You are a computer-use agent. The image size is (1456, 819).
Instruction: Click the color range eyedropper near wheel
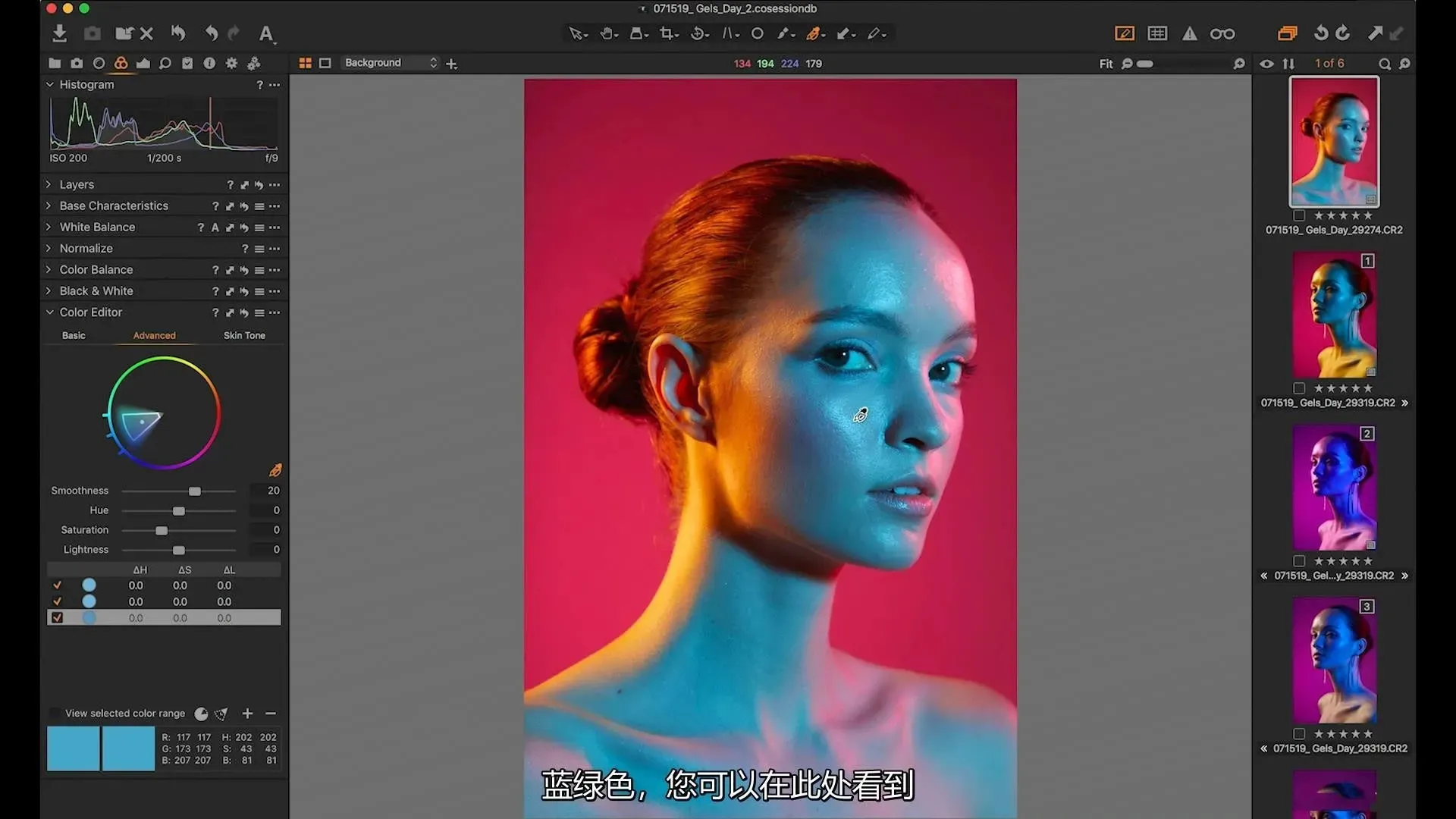pyautogui.click(x=275, y=470)
